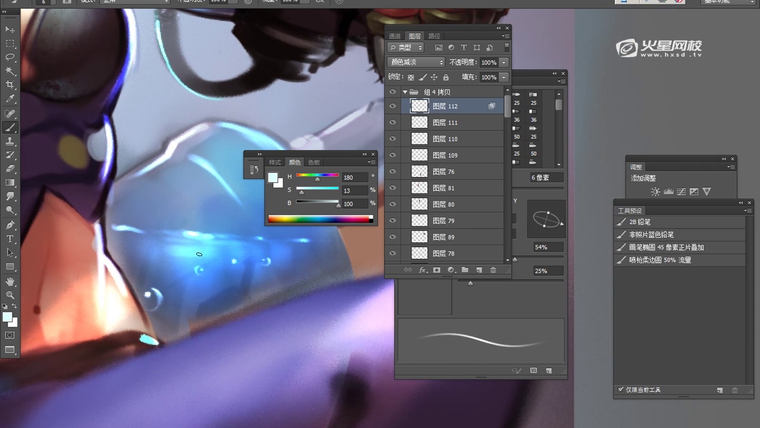Toggle visibility of layer 图层 76

tap(393, 172)
